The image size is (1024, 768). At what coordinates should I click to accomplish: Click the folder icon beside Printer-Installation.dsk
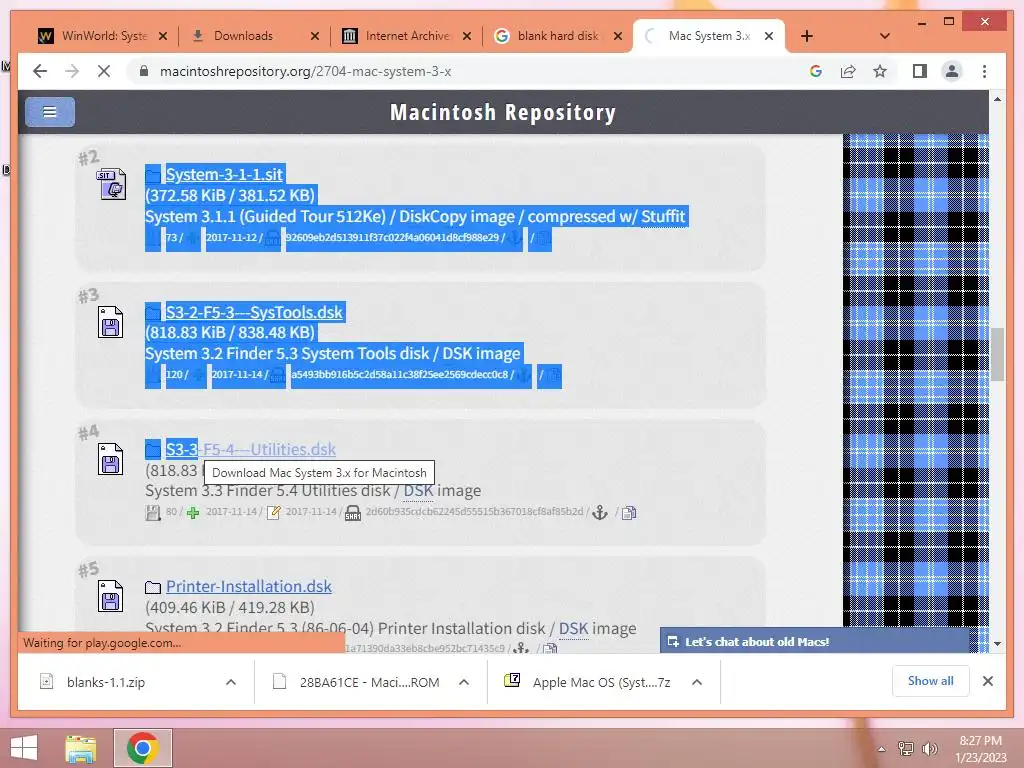click(153, 587)
